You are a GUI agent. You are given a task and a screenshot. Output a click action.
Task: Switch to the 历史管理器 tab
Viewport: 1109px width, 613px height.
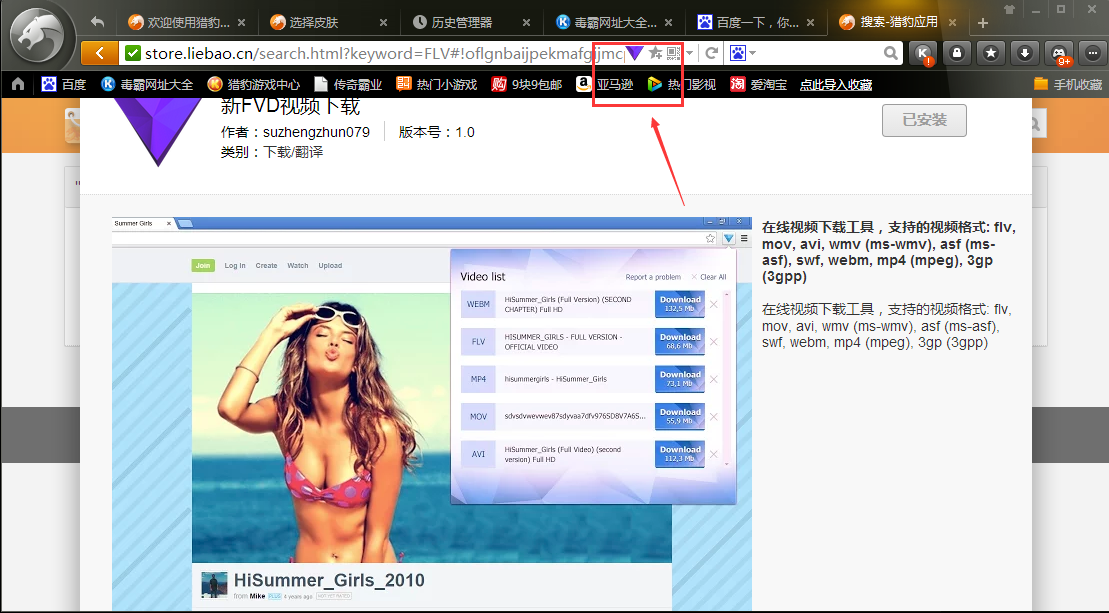(x=461, y=22)
